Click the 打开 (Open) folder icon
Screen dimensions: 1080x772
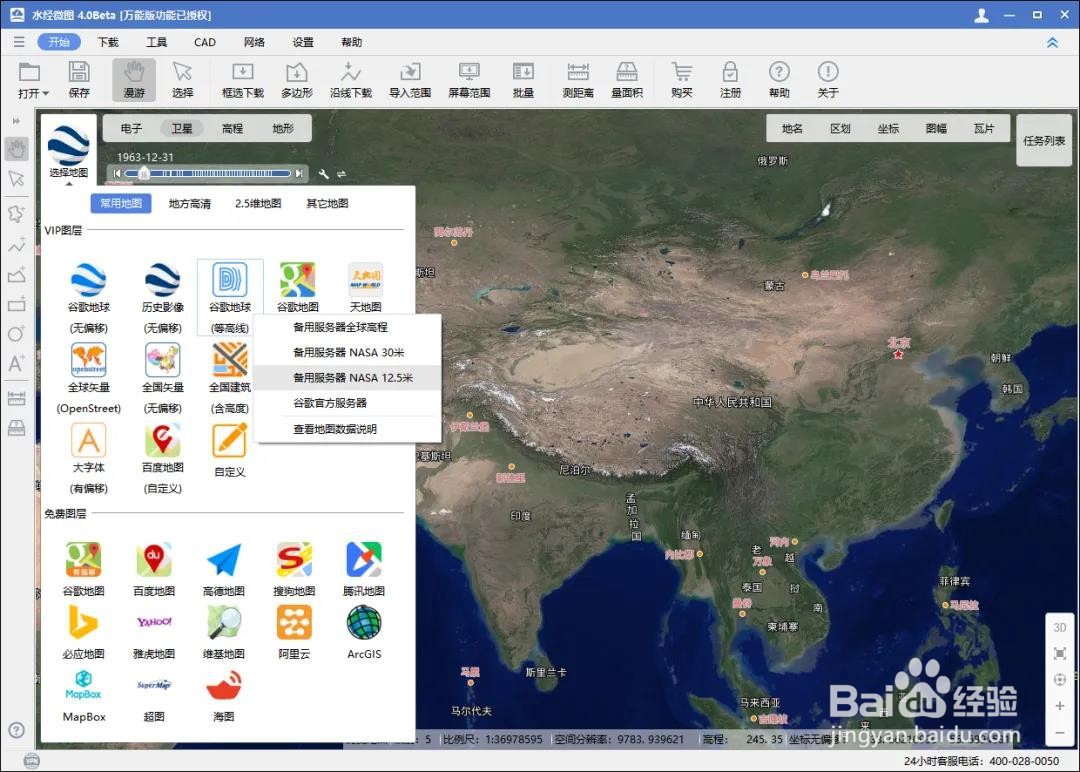[x=29, y=72]
